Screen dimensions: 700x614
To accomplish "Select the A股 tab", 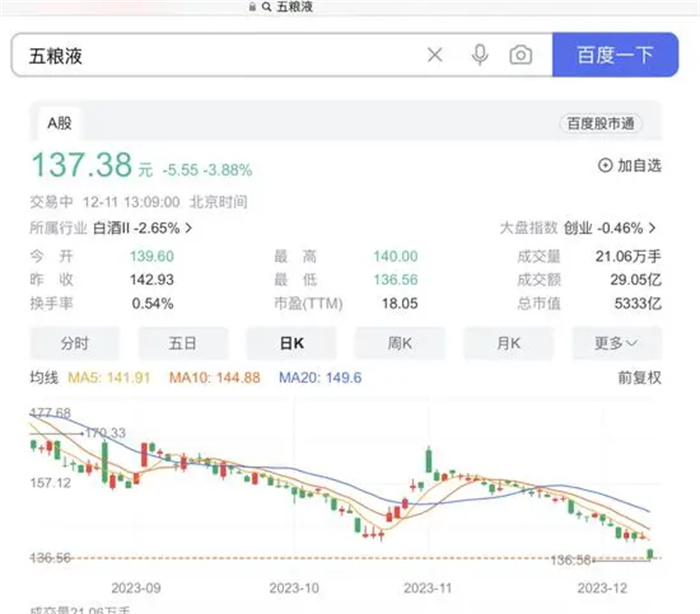I will [59, 123].
